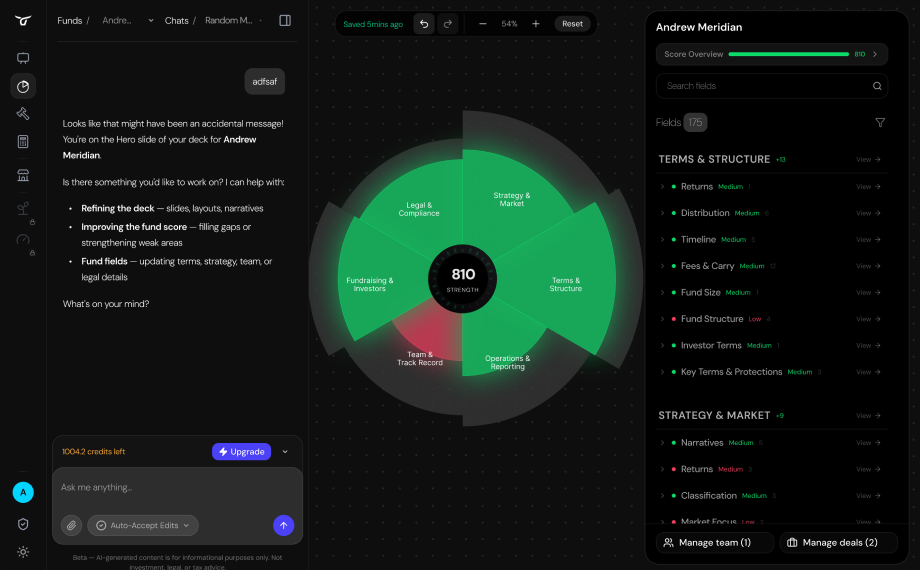The width and height of the screenshot is (920, 570).
Task: Expand the Timeline field row
Action: tap(662, 240)
